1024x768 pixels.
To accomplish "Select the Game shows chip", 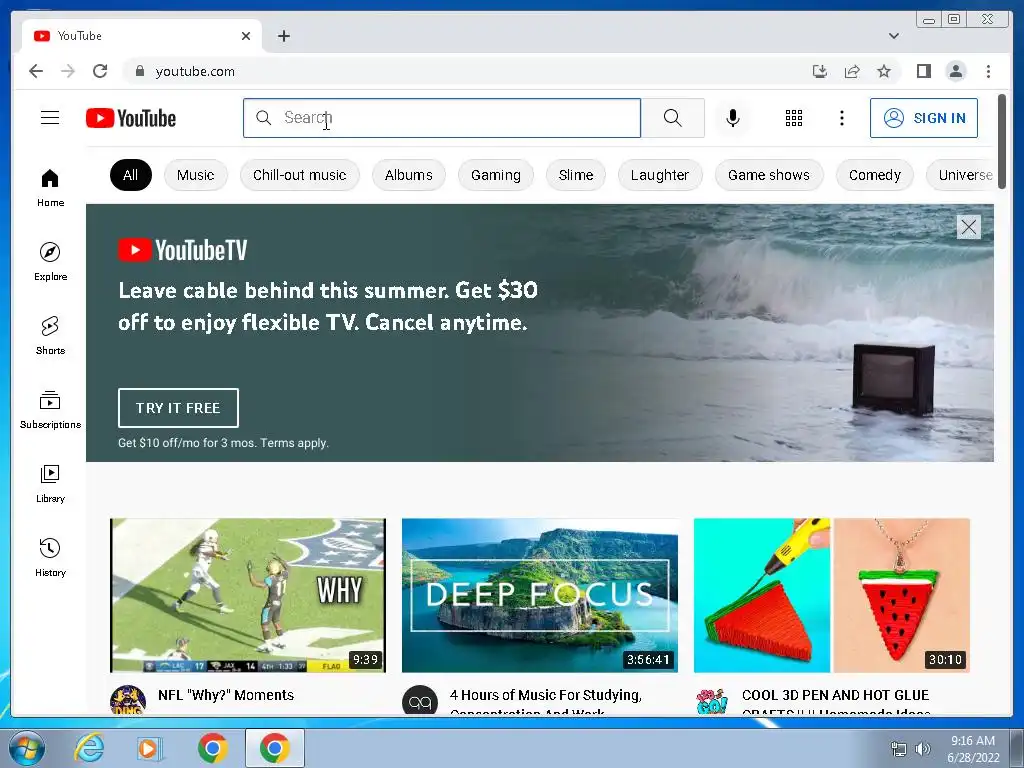I will click(769, 175).
